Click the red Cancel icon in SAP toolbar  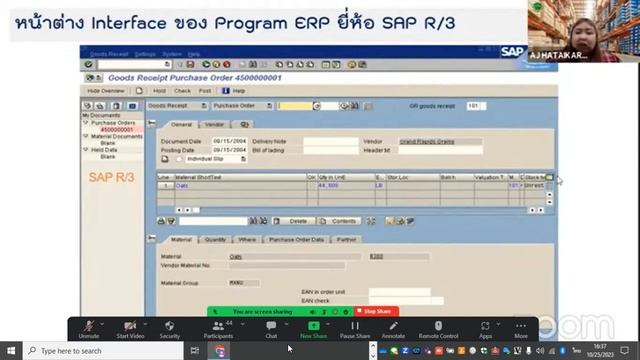click(227, 64)
